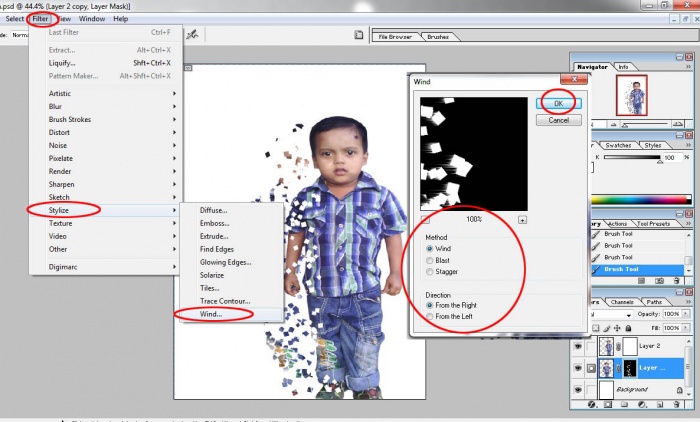Screen dimensions: 700x422
Task: Open the Fill slider arrow
Action: (687, 328)
